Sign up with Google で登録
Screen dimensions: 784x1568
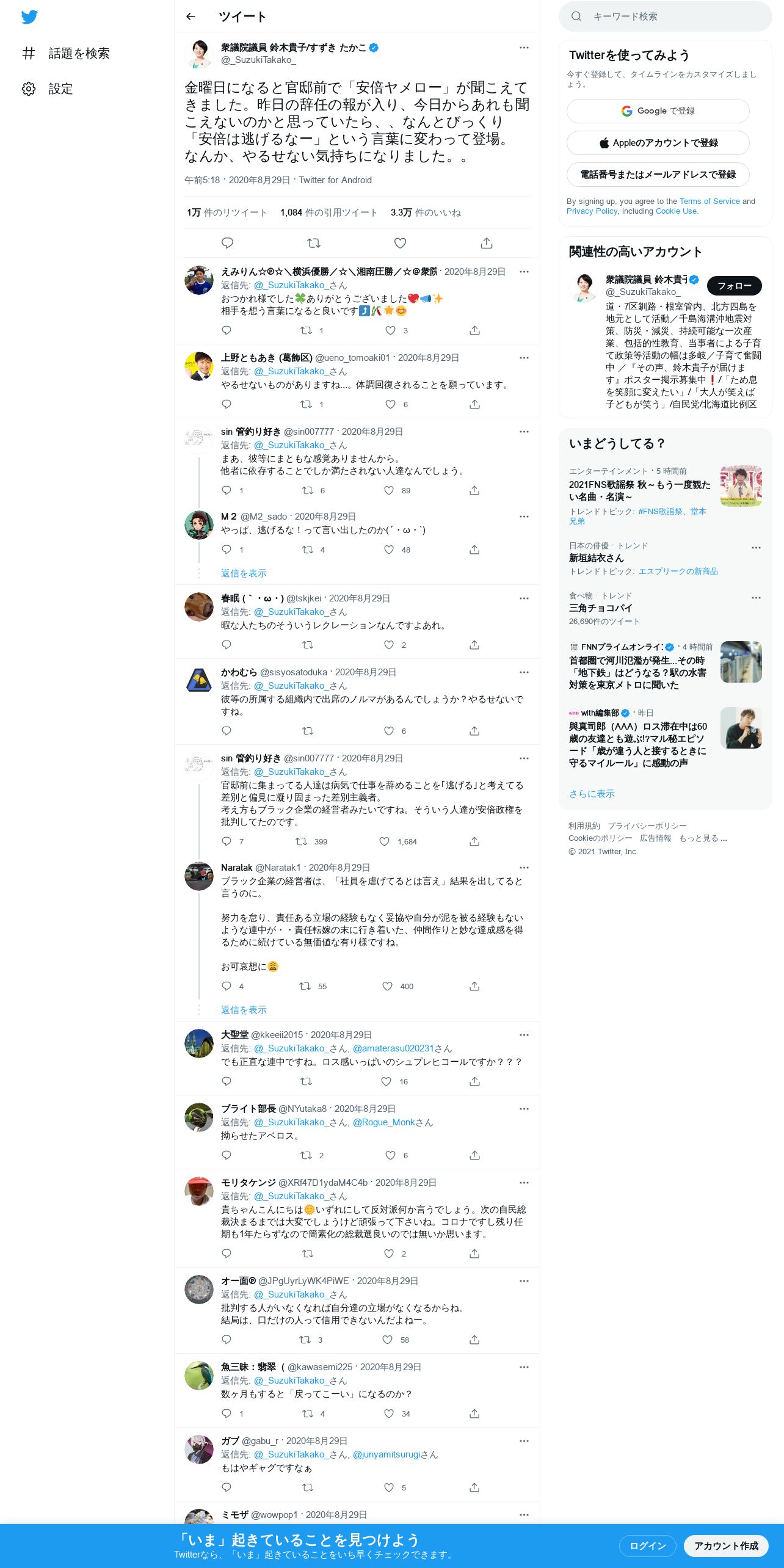(x=658, y=111)
